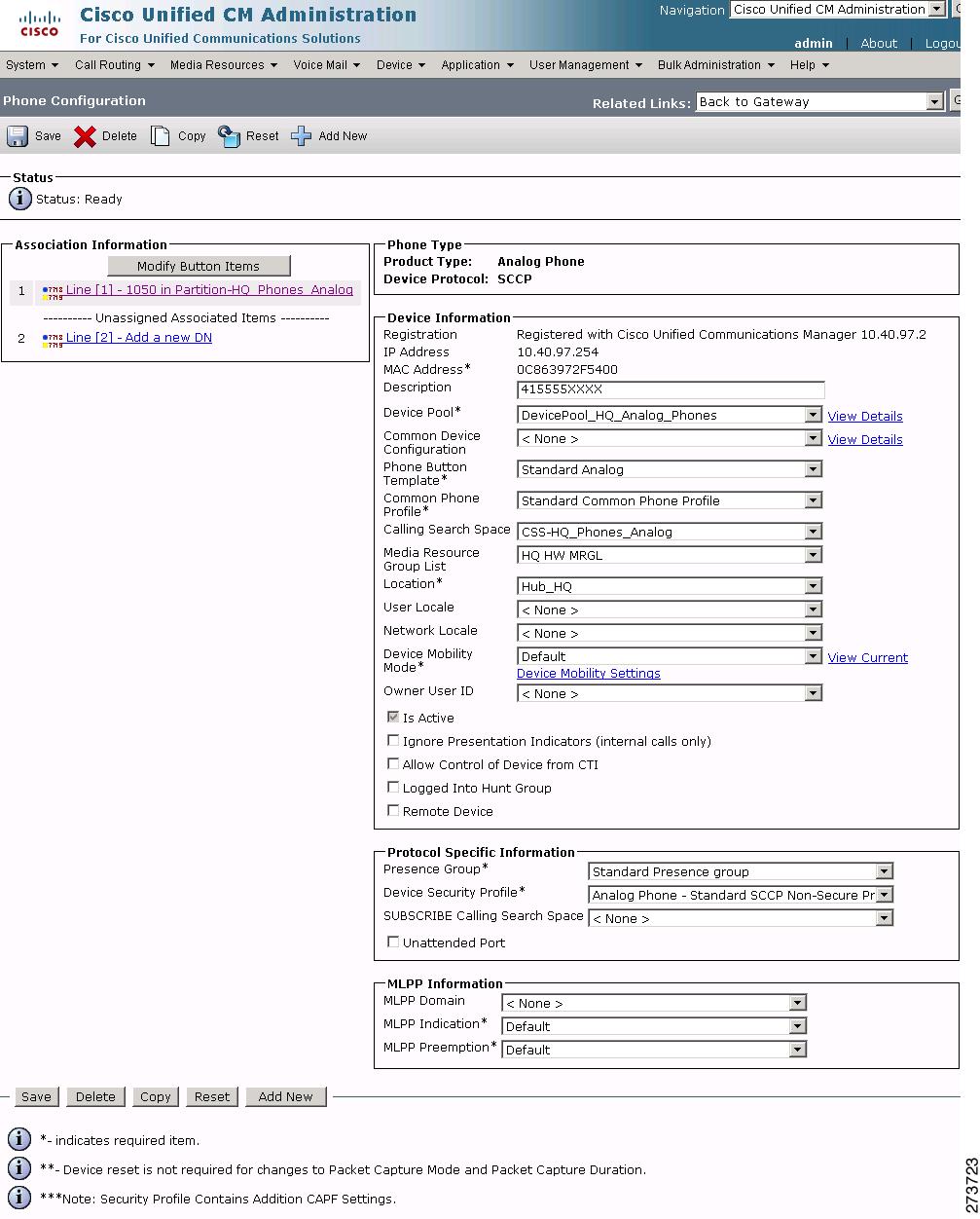The height and width of the screenshot is (1219, 980).
Task: Click info icon beside Security Profile note
Action: pyautogui.click(x=19, y=1198)
